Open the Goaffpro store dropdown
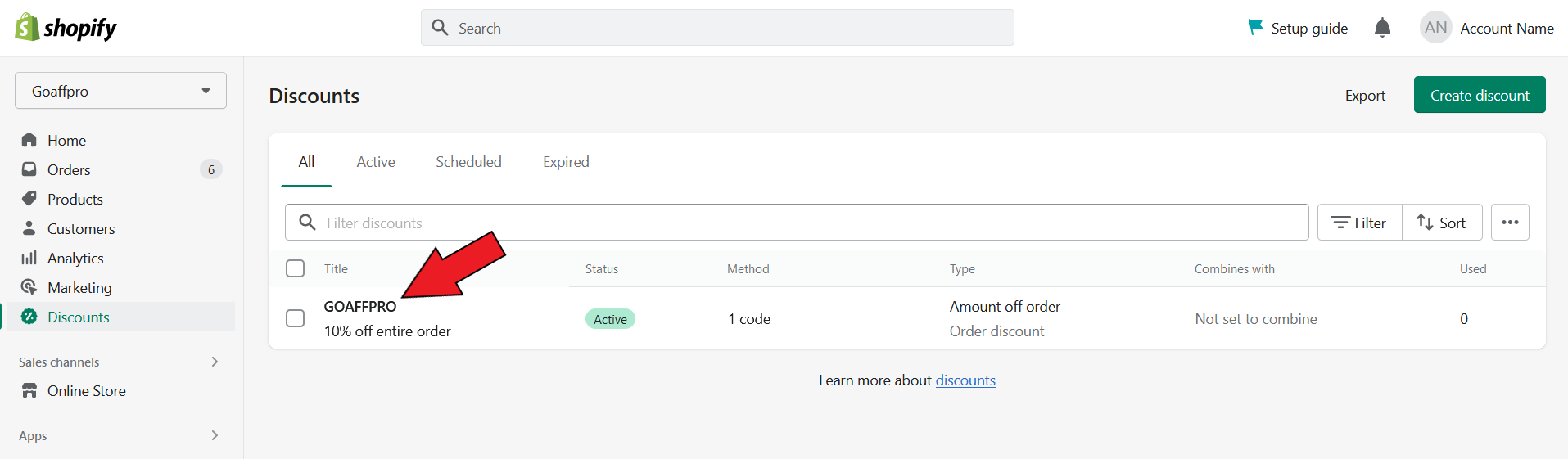This screenshot has height=459, width=1568. tap(120, 91)
